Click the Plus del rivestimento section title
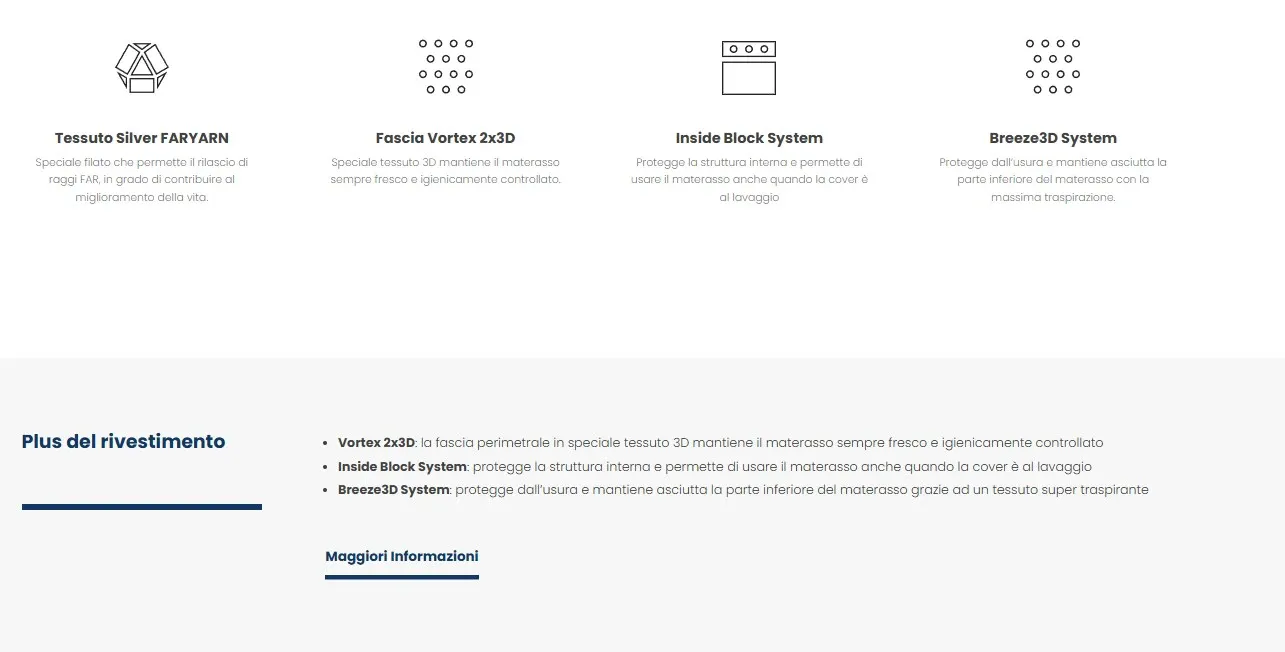This screenshot has height=652, width=1285. (x=124, y=441)
